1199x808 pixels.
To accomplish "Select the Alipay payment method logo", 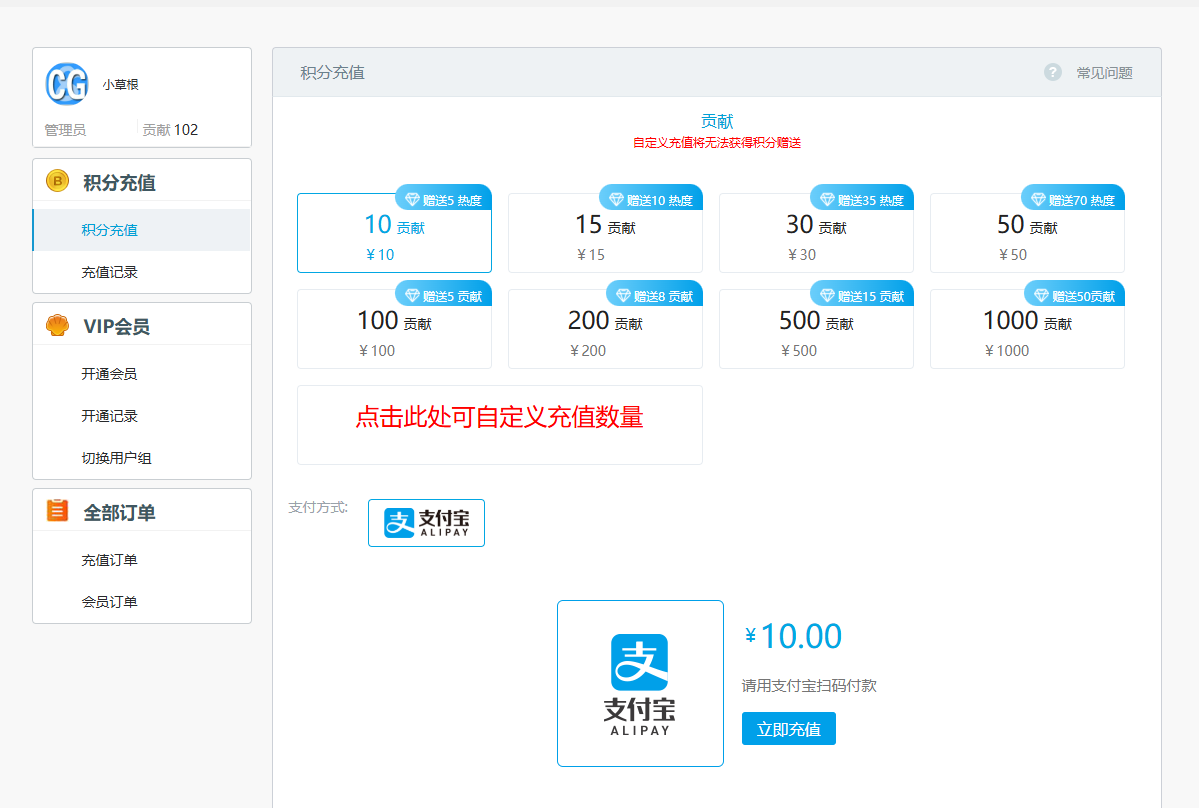I will pos(426,523).
